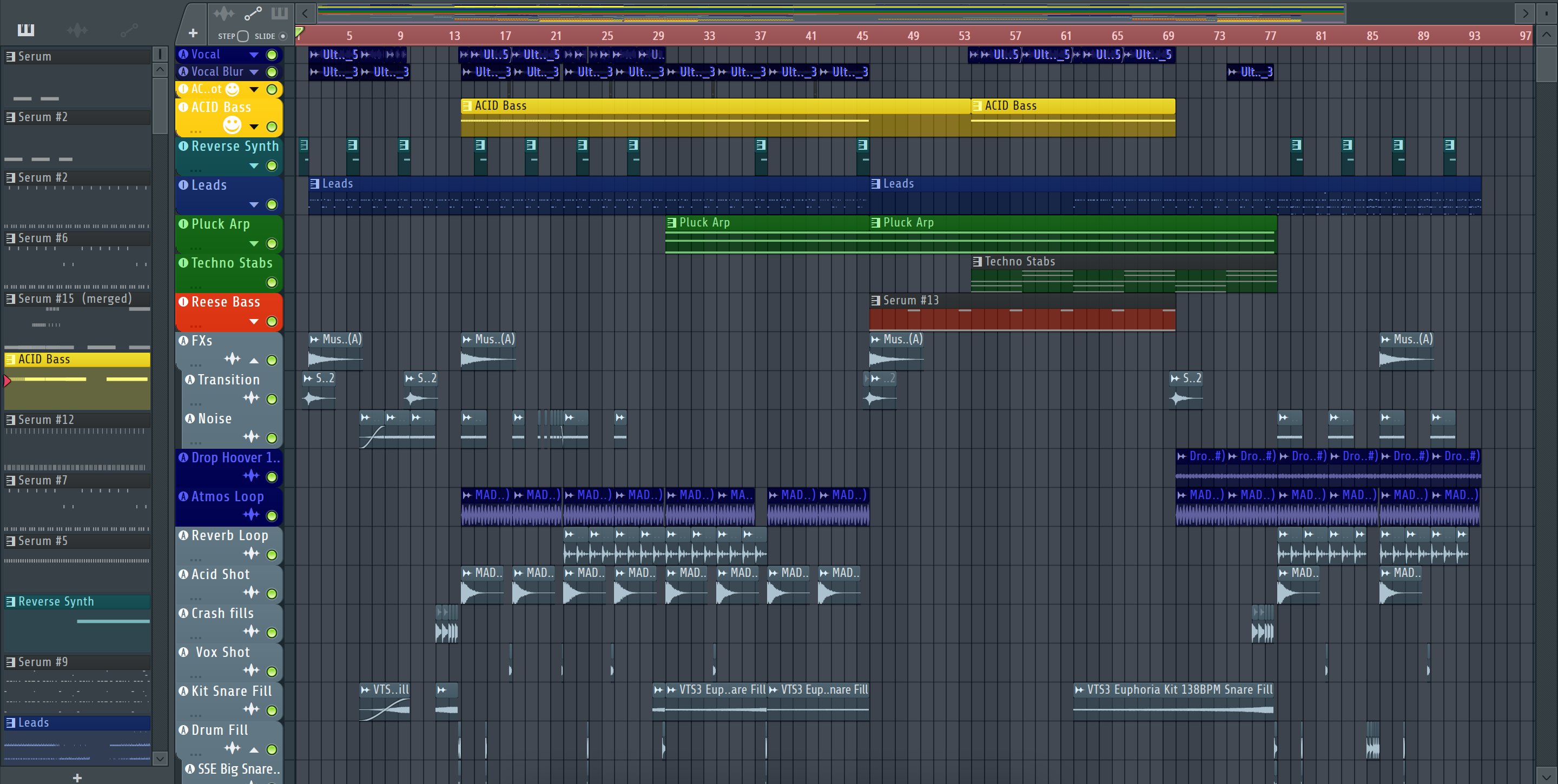Image resolution: width=1558 pixels, height=784 pixels.
Task: Click waveform icon on Atmos Loop track
Action: tap(252, 514)
